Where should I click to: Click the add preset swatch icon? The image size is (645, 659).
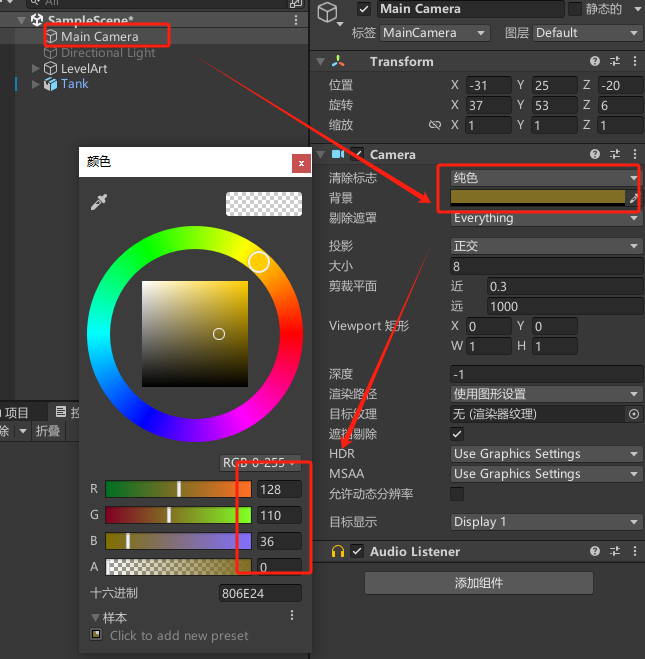(96, 634)
